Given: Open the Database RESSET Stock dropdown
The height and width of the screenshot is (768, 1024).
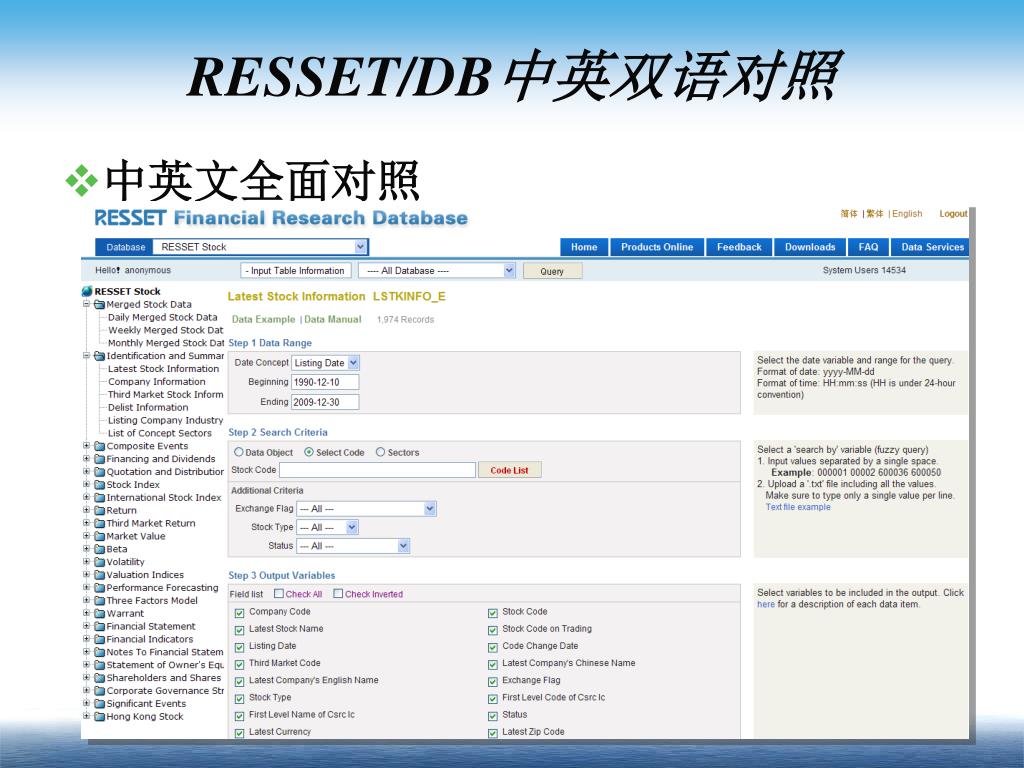Looking at the screenshot, I should pyautogui.click(x=360, y=247).
